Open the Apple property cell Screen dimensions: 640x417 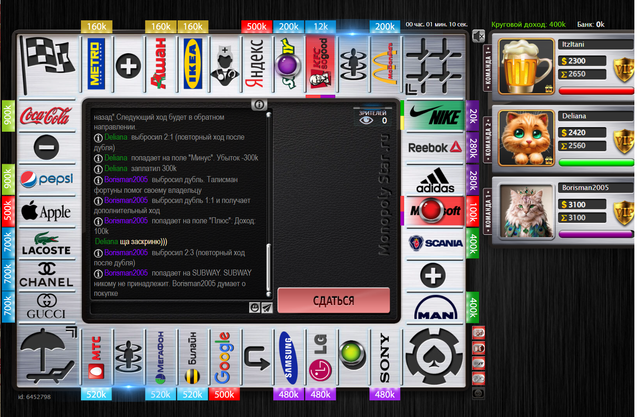click(x=47, y=212)
